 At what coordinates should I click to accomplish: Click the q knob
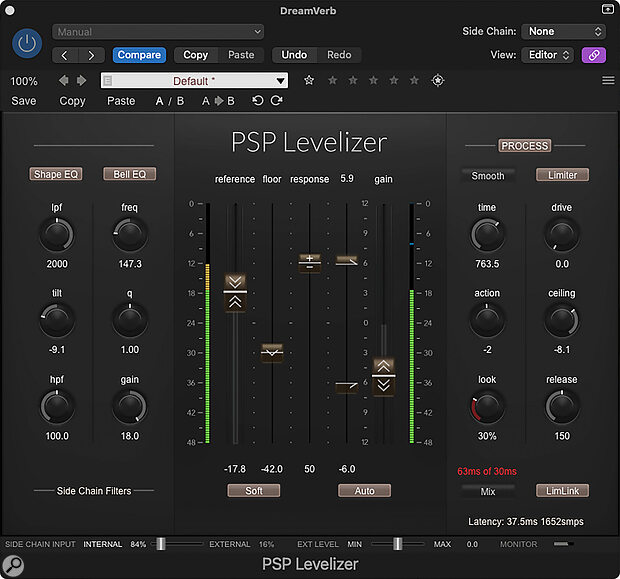(x=130, y=321)
